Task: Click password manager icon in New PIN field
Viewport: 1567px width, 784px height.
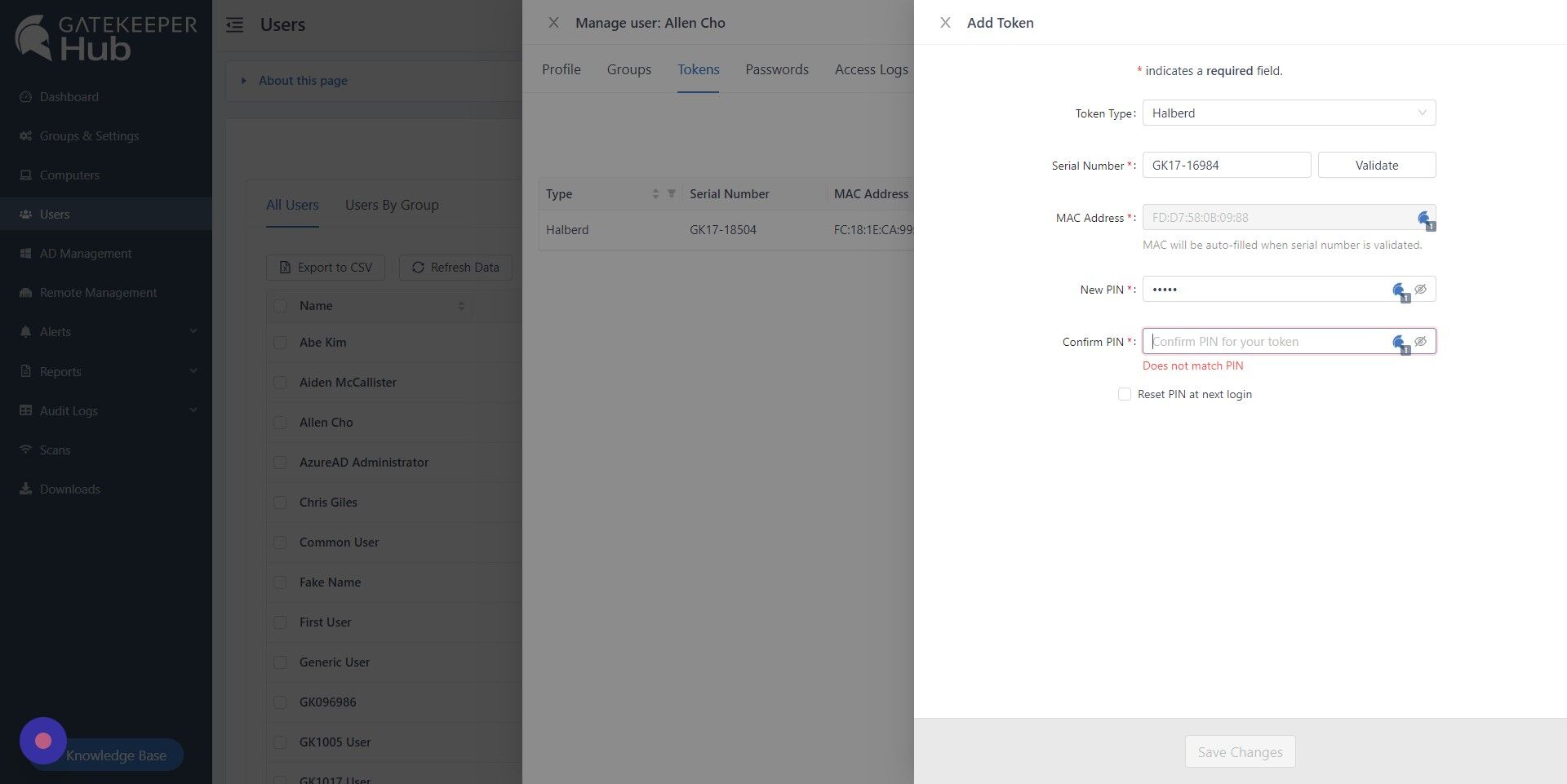Action: [1400, 290]
